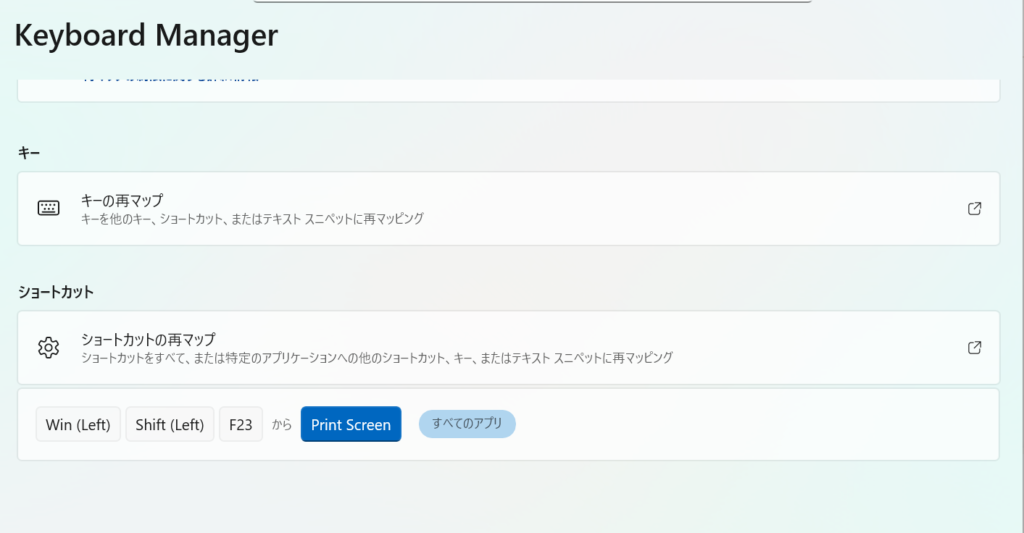Click the shortcut remap description text
1024x533 pixels.
(376, 357)
